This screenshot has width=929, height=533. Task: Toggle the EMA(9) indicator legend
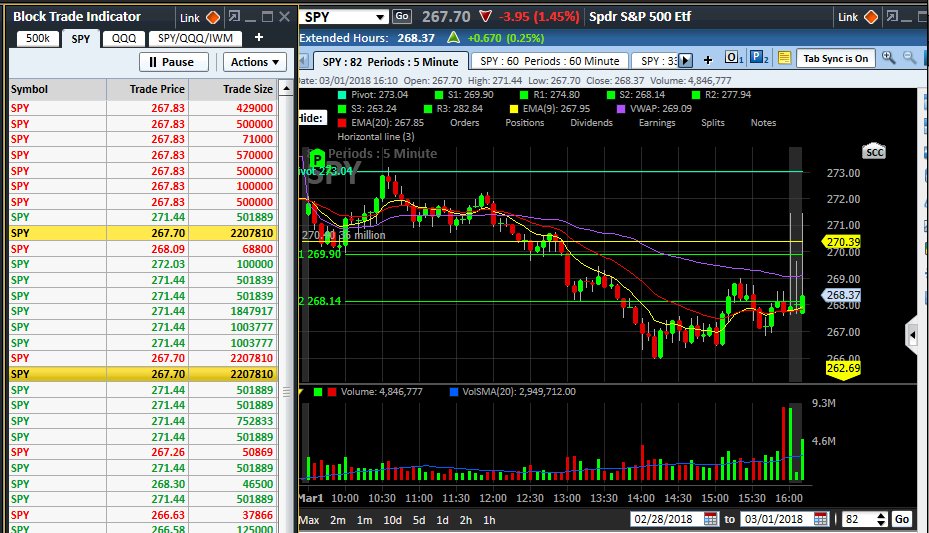[x=549, y=109]
